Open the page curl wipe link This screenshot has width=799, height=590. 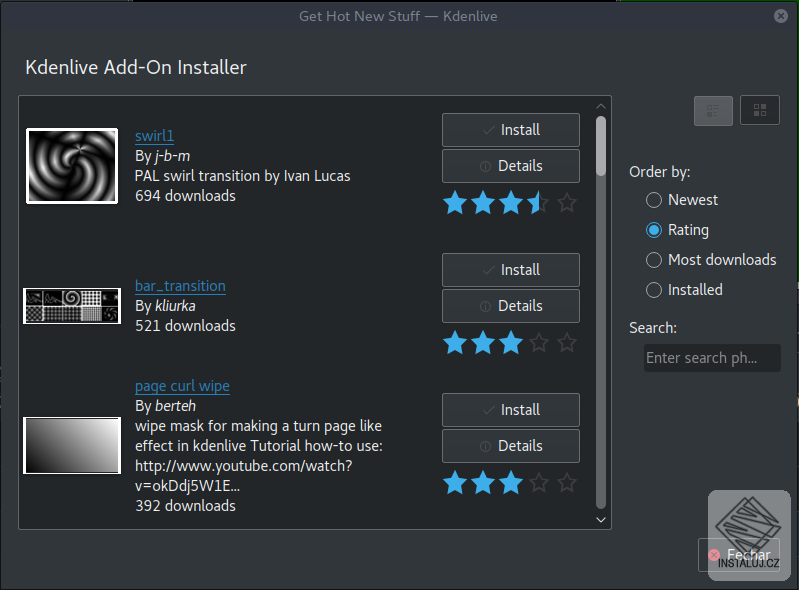point(182,386)
